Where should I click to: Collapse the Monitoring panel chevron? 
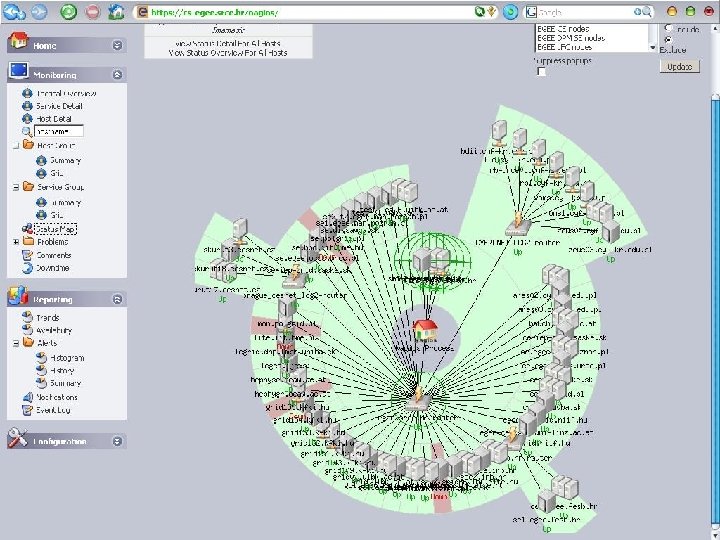click(x=118, y=74)
